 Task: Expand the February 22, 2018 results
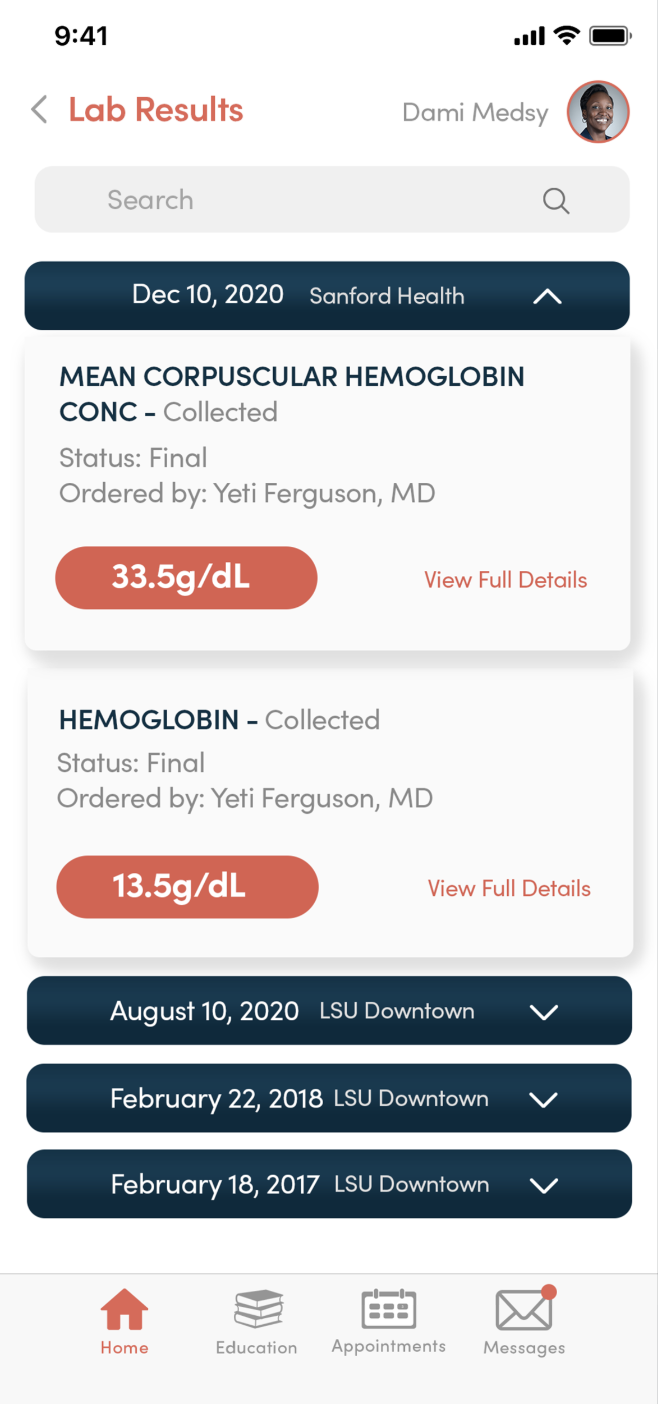click(543, 1099)
